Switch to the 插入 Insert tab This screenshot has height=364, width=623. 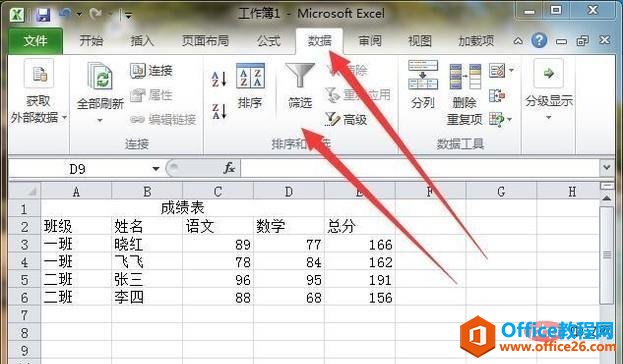click(142, 41)
